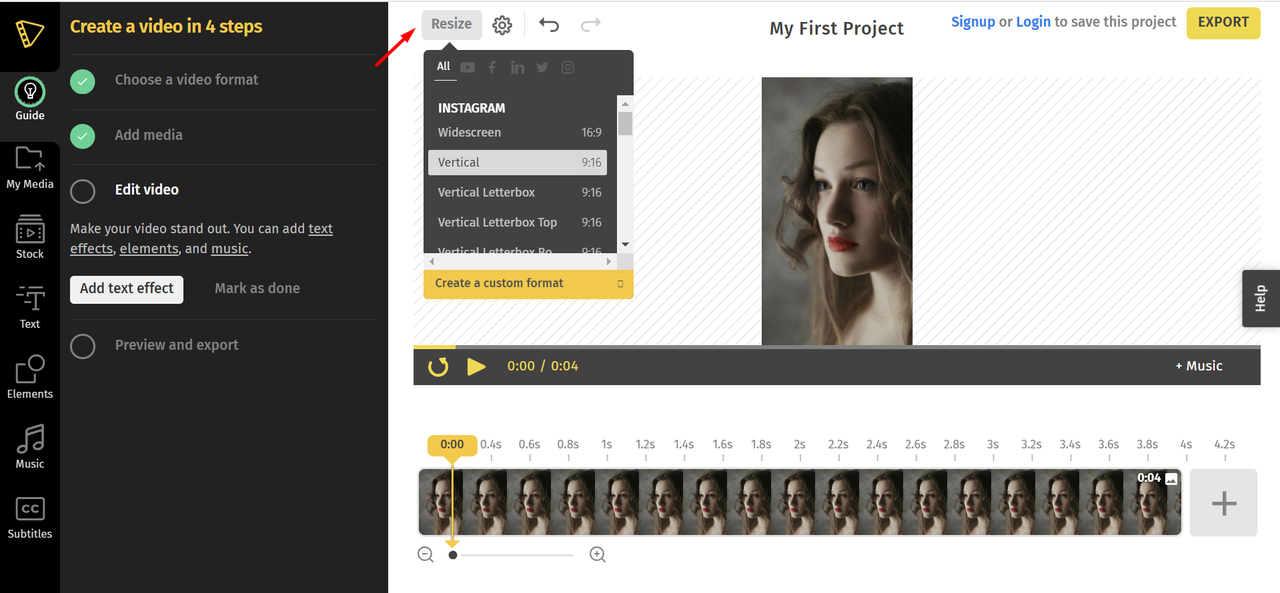Screen dimensions: 1280x593
Task: Filter formats by YouTube icon
Action: pos(467,67)
